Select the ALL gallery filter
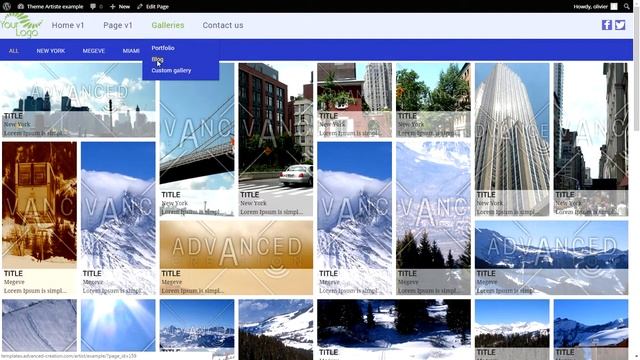The image size is (640, 360). [x=13, y=51]
